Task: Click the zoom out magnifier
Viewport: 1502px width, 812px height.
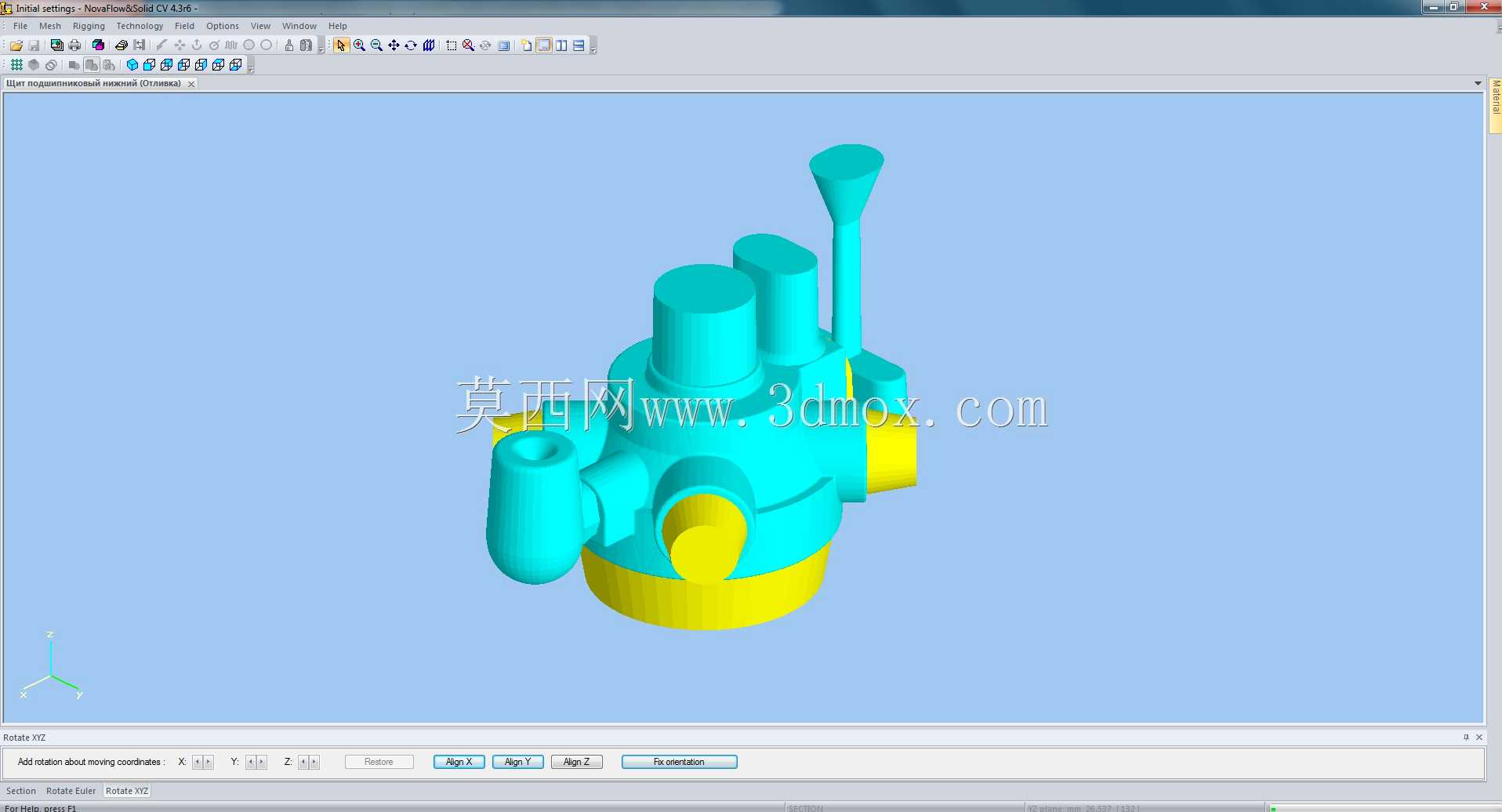Action: (376, 45)
